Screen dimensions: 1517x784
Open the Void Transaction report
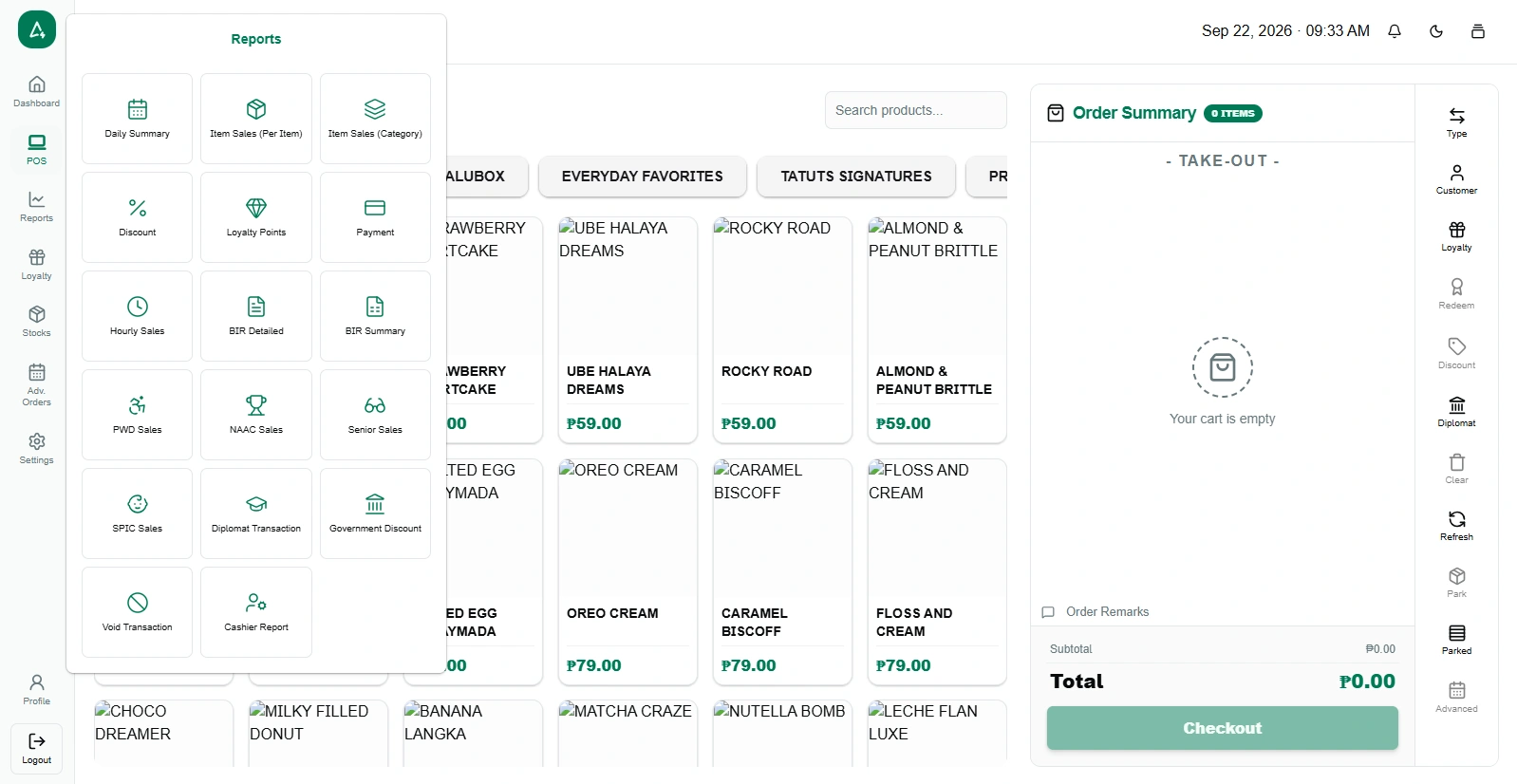coord(137,612)
